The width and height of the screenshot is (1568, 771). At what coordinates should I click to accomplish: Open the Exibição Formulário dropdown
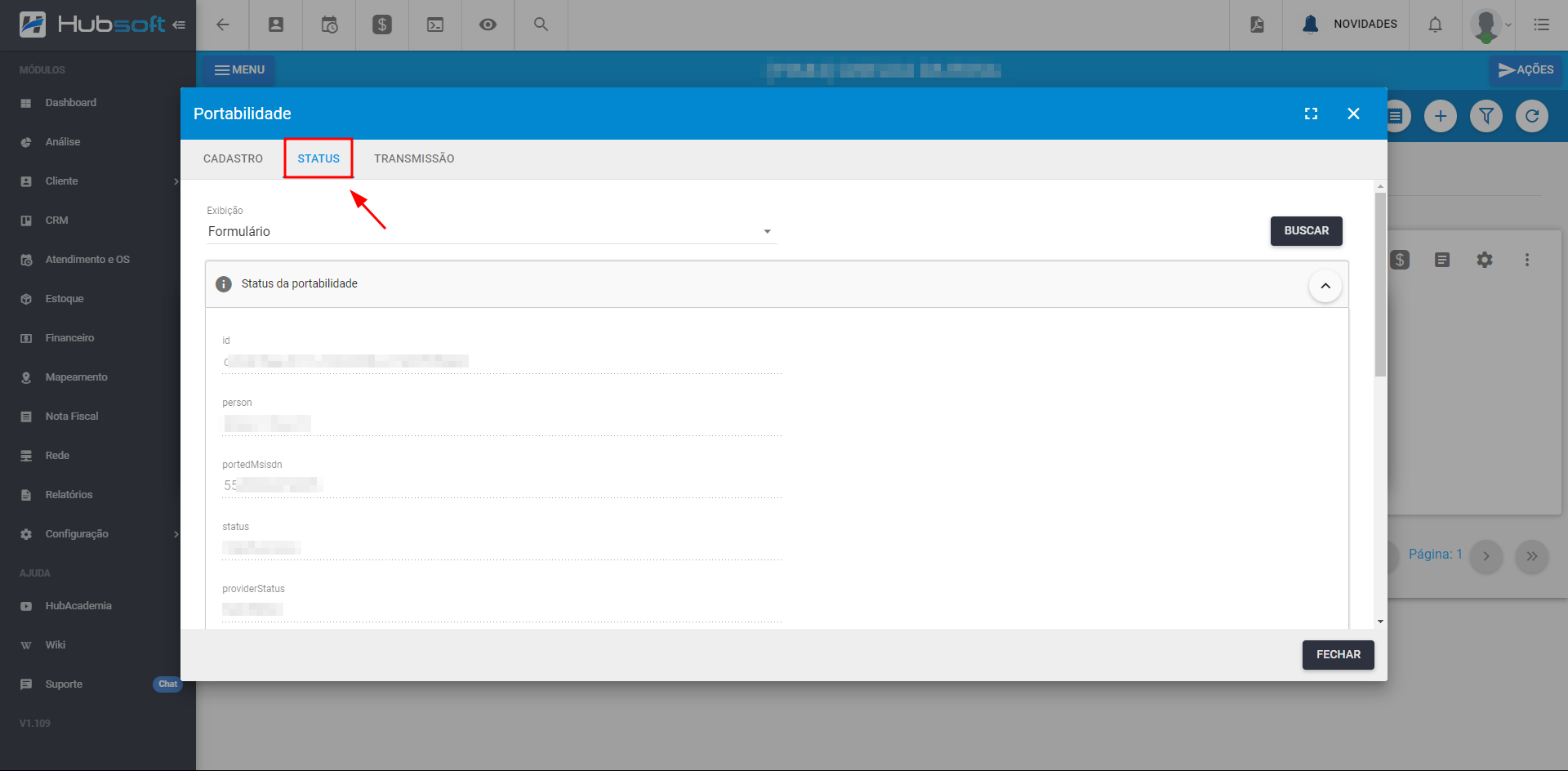tap(491, 232)
